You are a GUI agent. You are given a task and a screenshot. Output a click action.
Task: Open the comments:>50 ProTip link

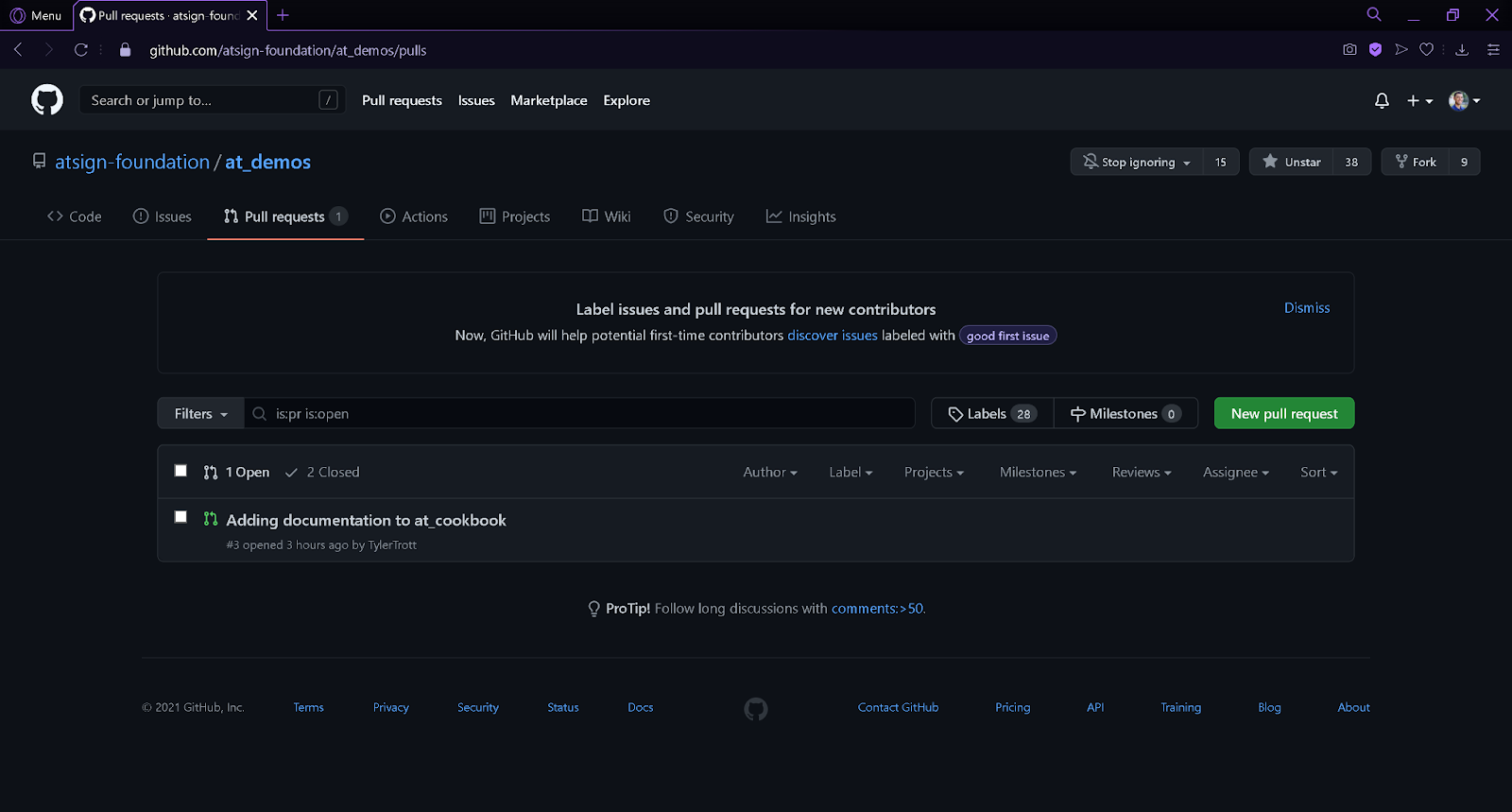click(x=877, y=609)
